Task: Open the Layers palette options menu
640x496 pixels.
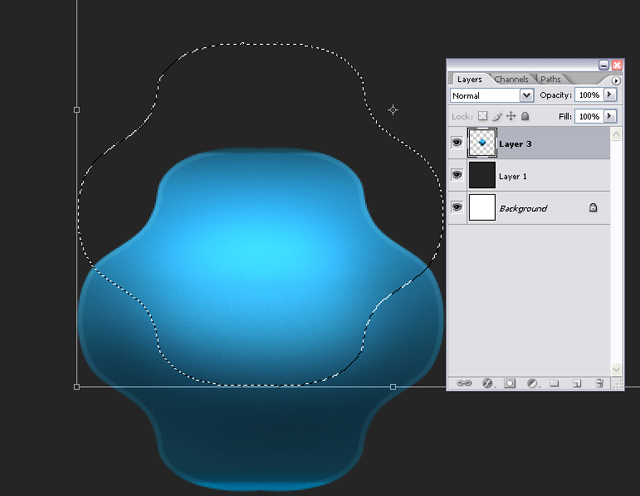Action: [x=616, y=80]
